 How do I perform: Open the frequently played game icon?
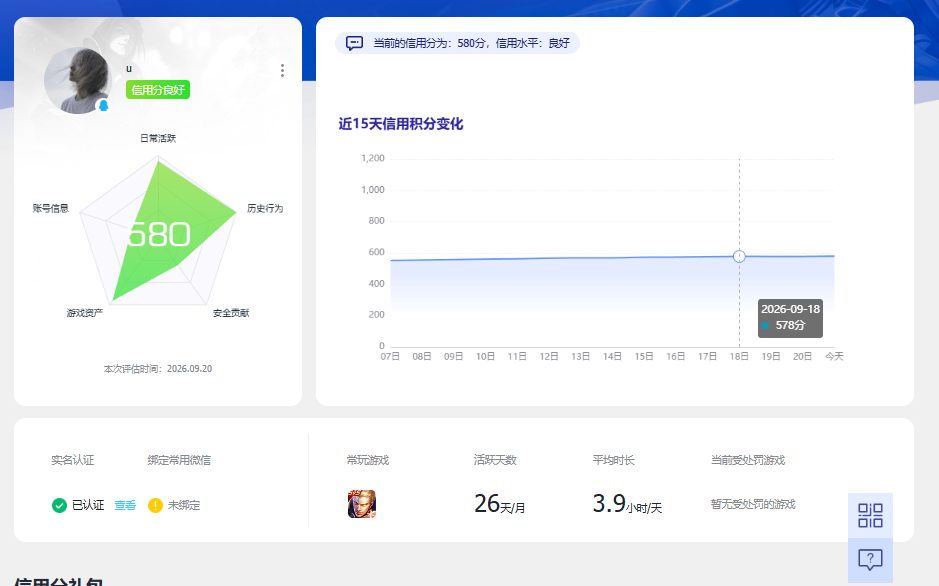pos(362,504)
